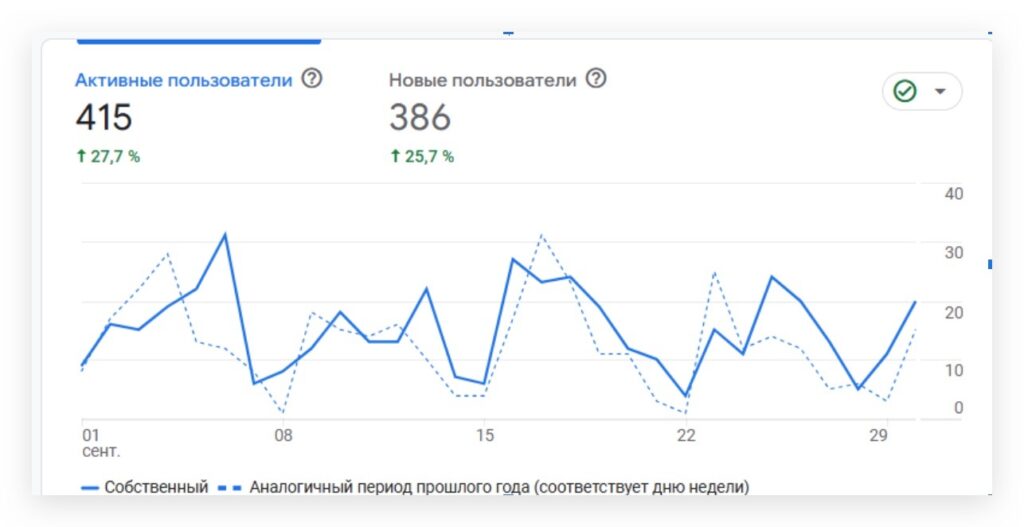The height and width of the screenshot is (527, 1024).
Task: Select the Новые пользователи metric tab
Action: [x=483, y=80]
